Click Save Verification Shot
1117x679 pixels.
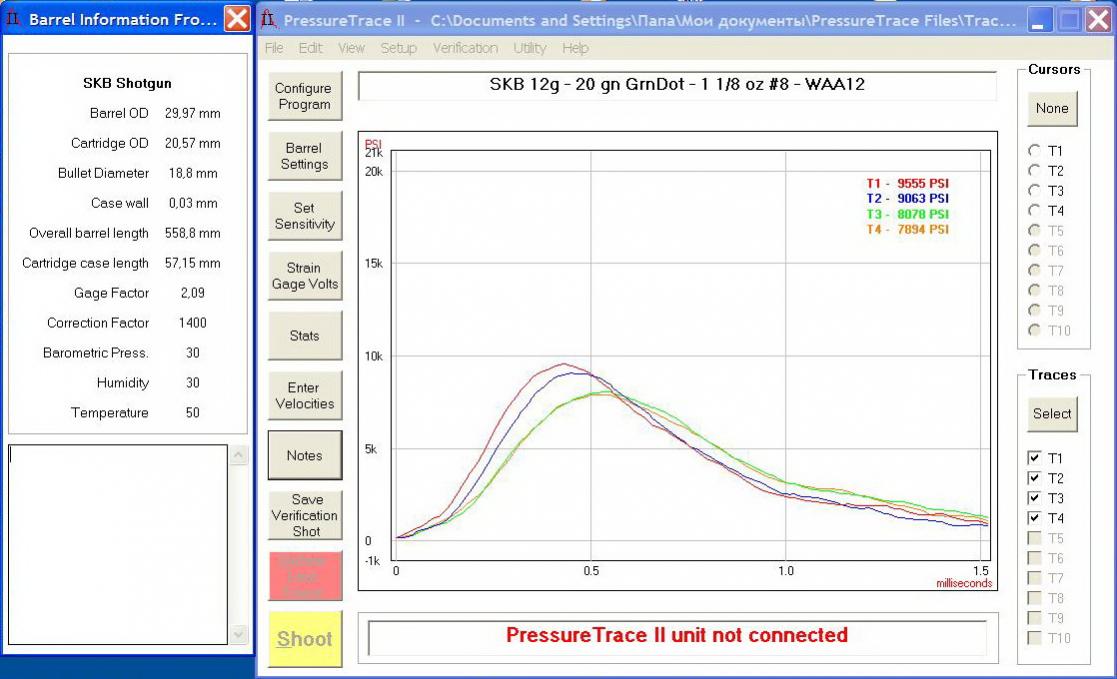[x=304, y=516]
